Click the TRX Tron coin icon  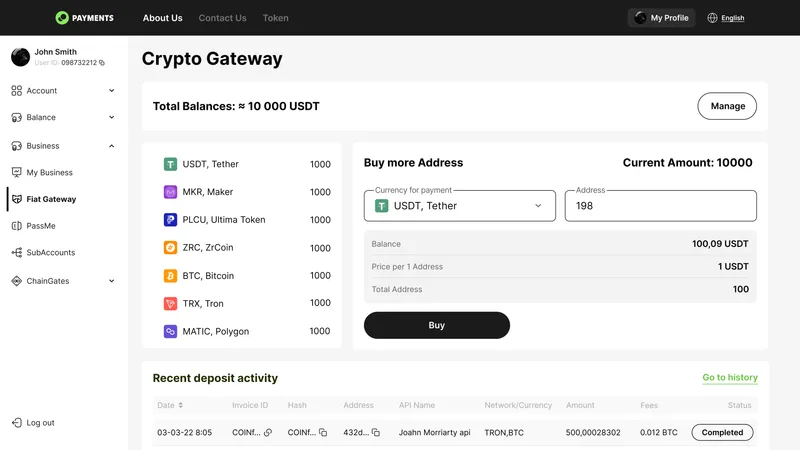click(x=170, y=304)
